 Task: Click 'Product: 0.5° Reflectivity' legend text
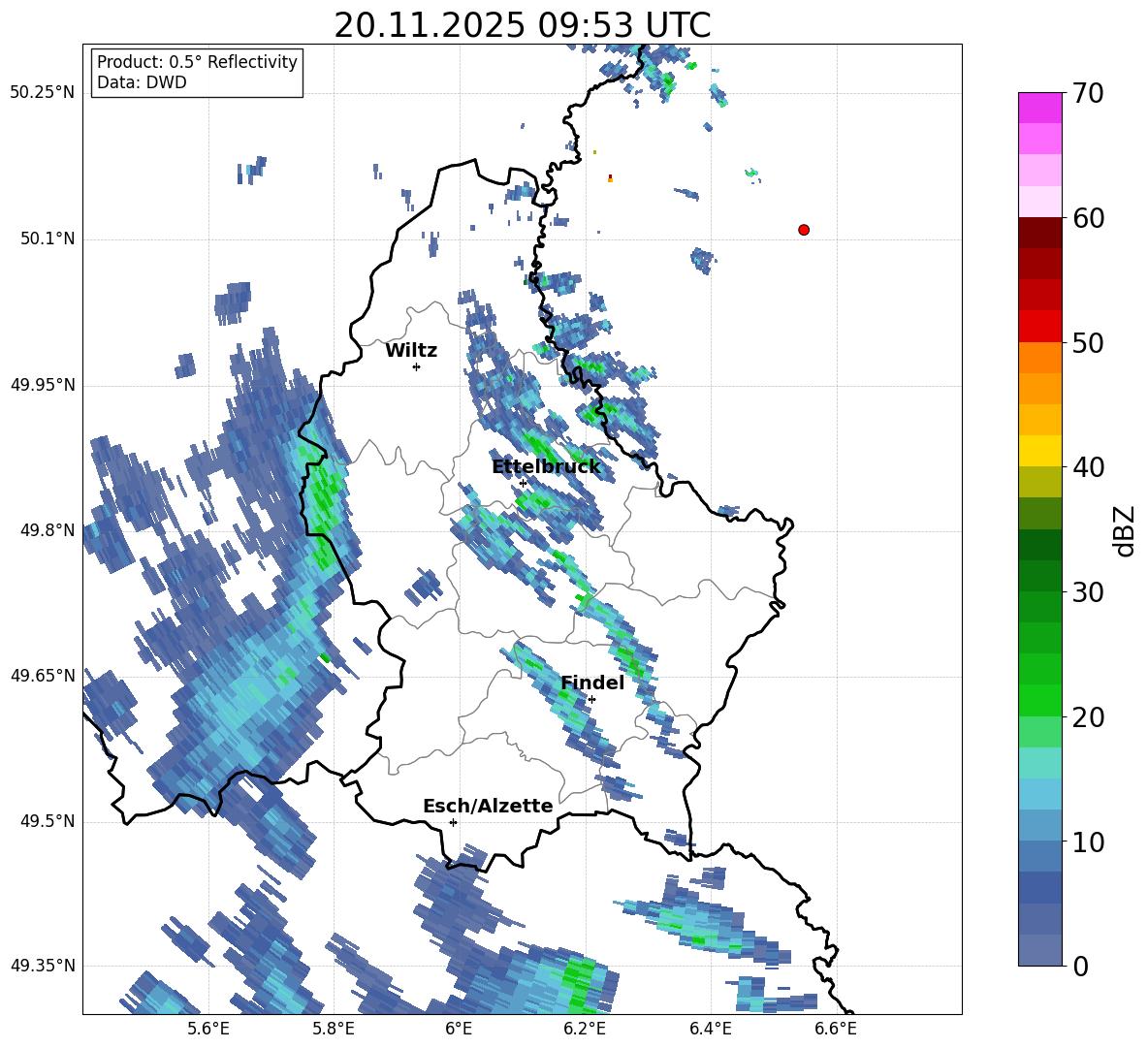[x=197, y=61]
